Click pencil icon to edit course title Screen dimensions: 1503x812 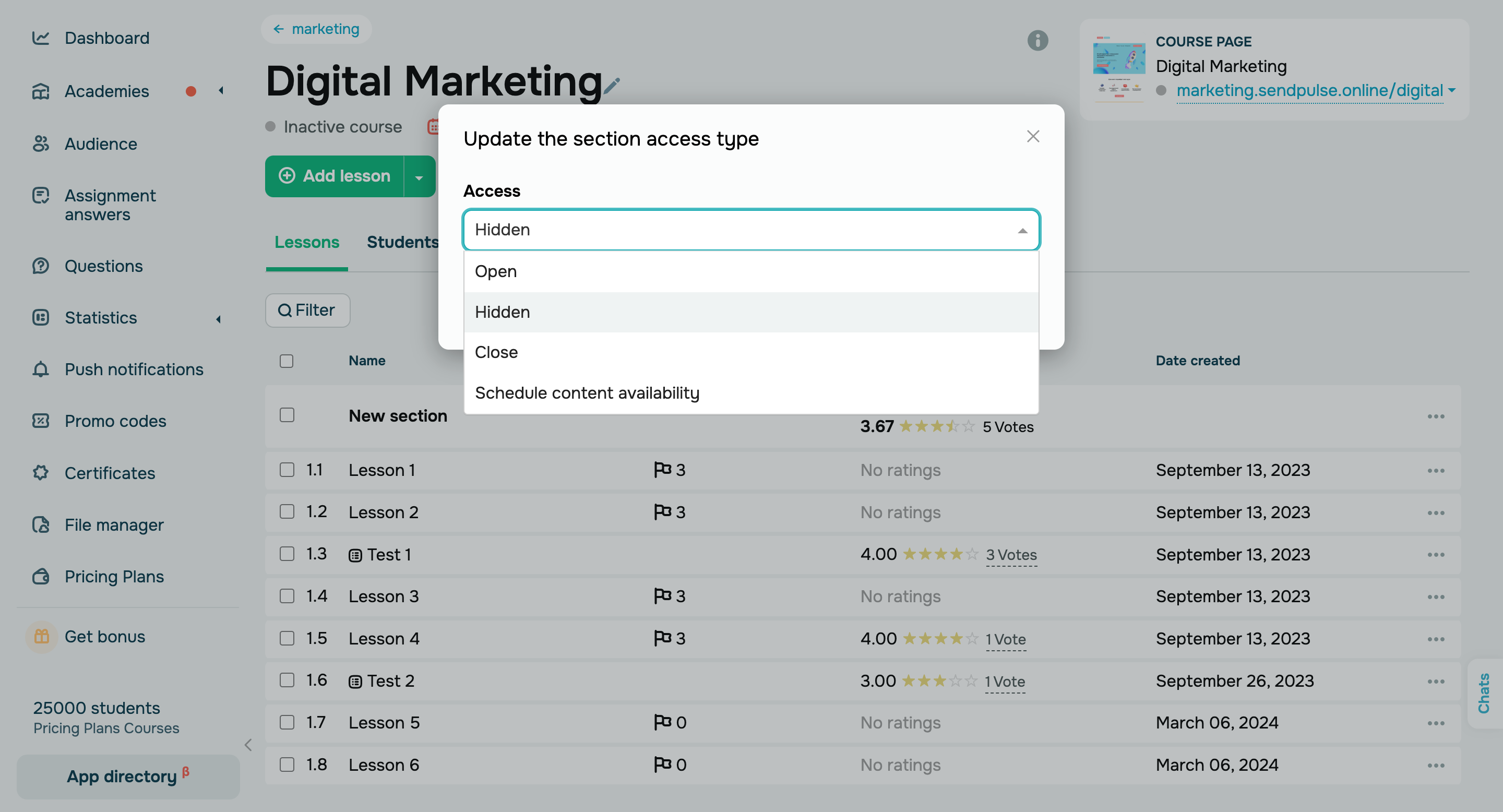(x=612, y=86)
